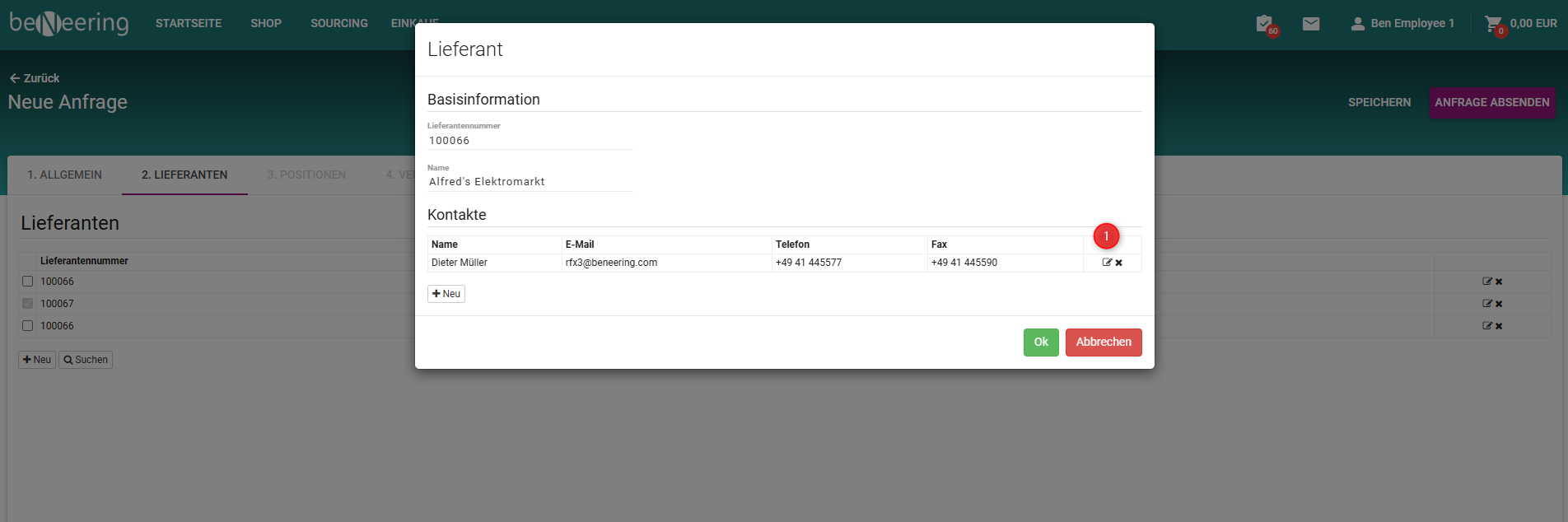Edit the Dieter Müller contact entry

pyautogui.click(x=1107, y=263)
